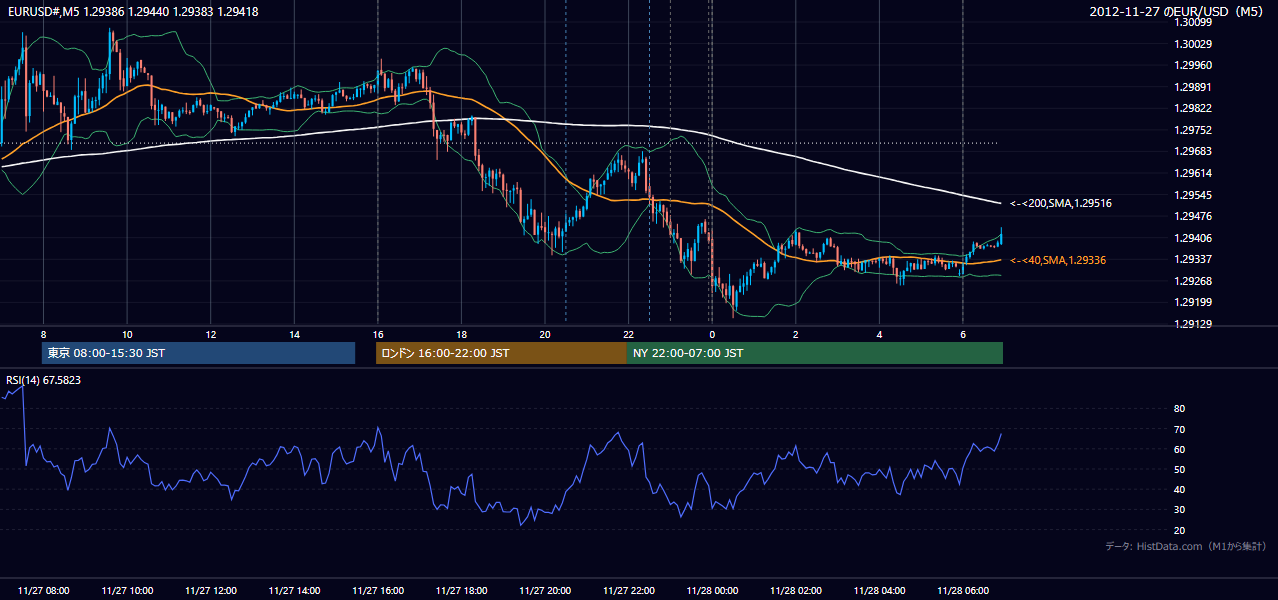Click the RSI 80 level label
1278x600 pixels.
(1179, 409)
